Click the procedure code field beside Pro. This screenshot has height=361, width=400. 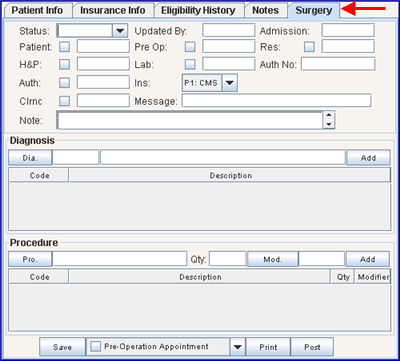tap(120, 259)
